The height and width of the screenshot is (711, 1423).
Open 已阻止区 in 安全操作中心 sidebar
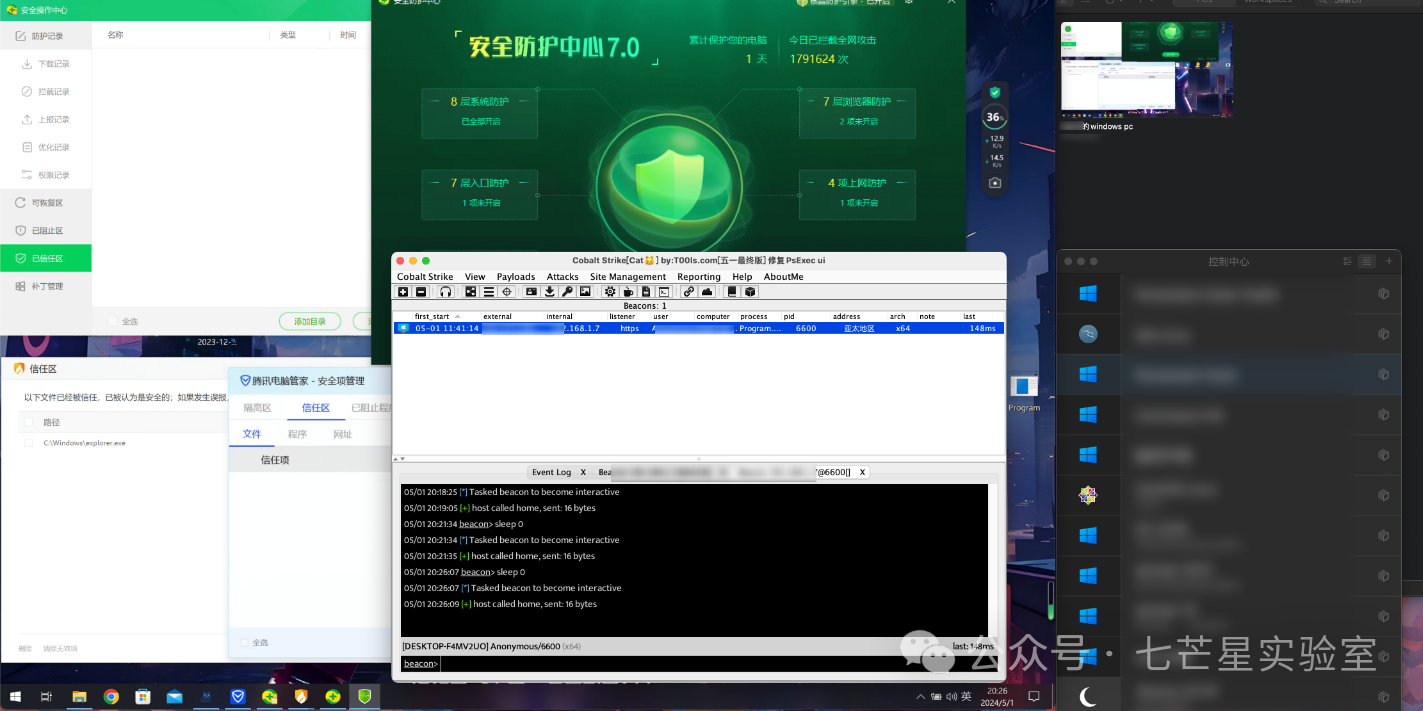46,230
